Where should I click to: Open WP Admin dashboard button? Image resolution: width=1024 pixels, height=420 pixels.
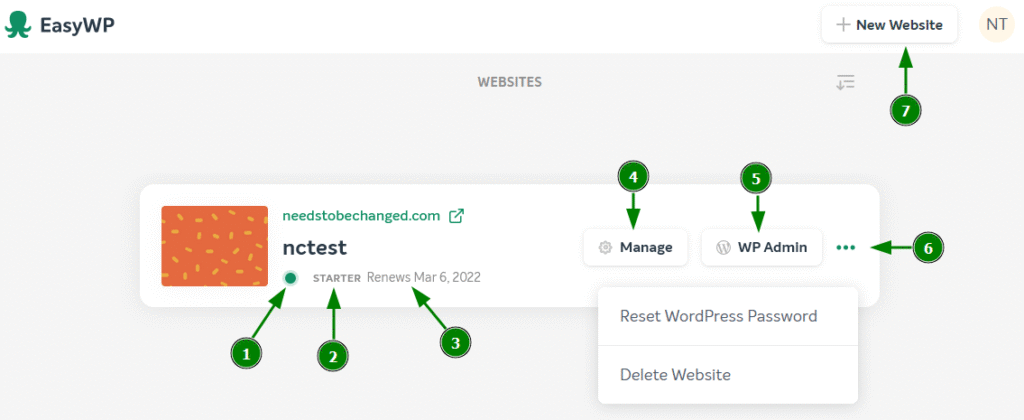coord(762,247)
